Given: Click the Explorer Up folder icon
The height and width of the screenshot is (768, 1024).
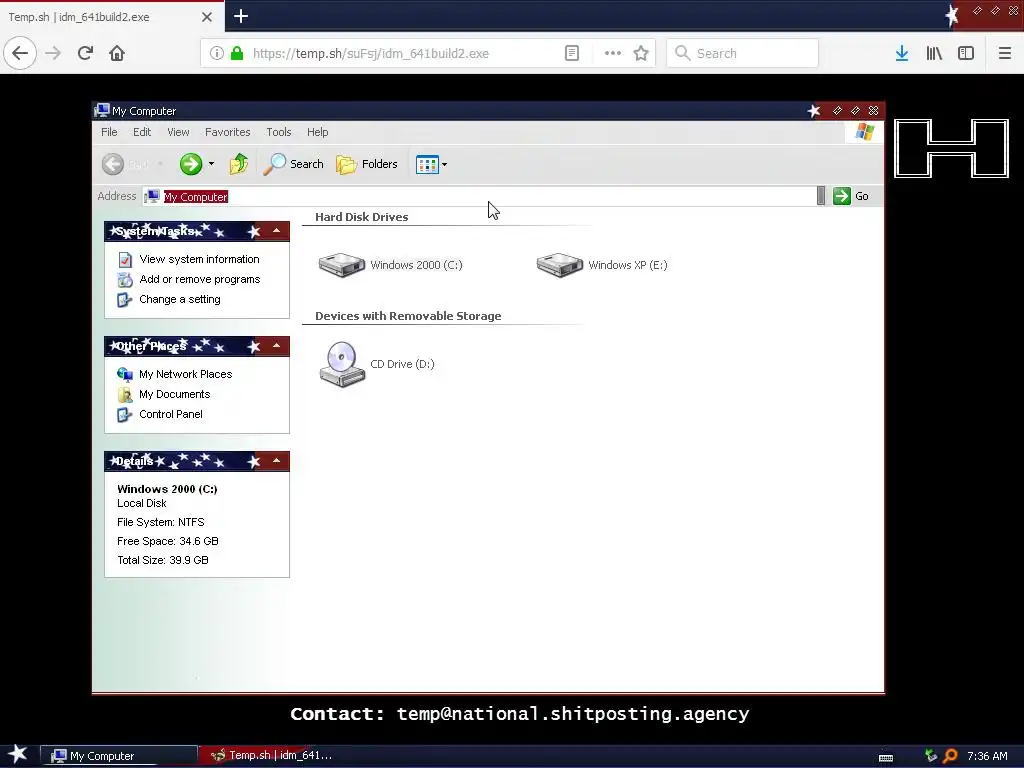Looking at the screenshot, I should 239,164.
